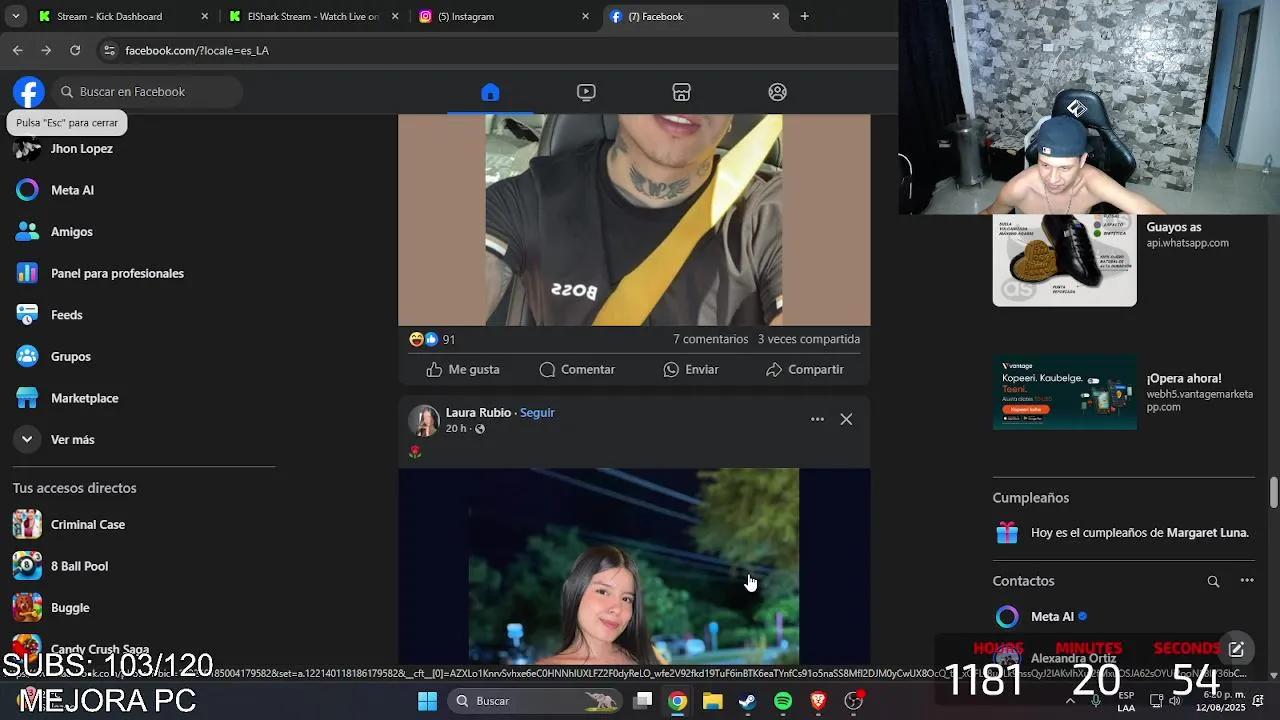Image resolution: width=1280 pixels, height=720 pixels.
Task: Click Enviar via WhatsApp button
Action: click(691, 369)
